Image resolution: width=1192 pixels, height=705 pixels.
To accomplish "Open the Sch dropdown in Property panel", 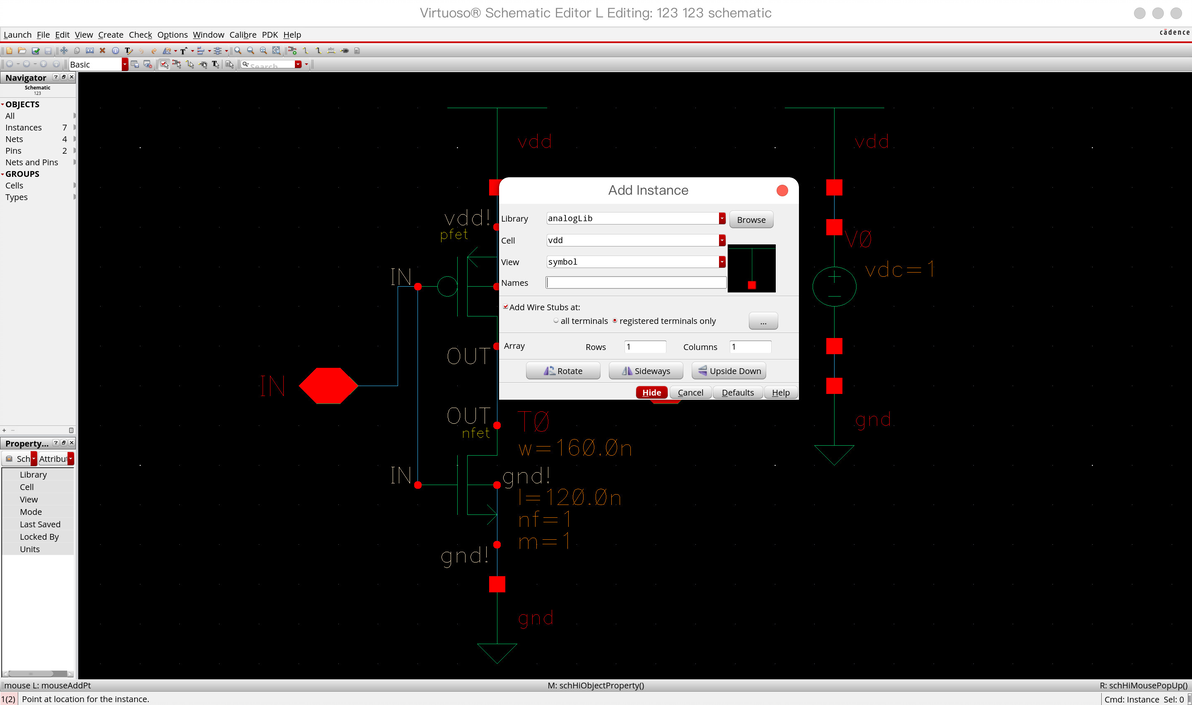I will click(x=34, y=459).
